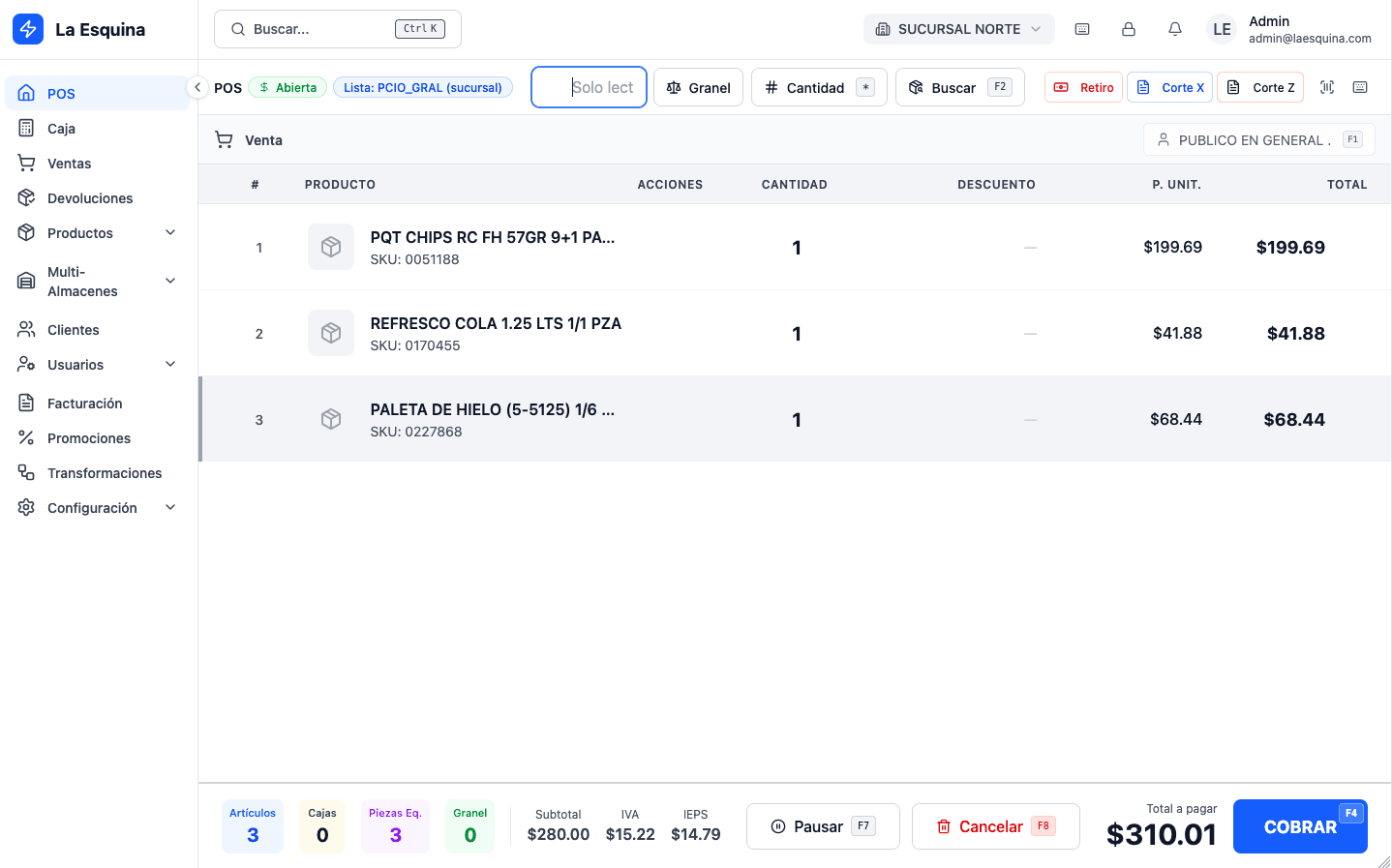Click the Piezas Eq. counter card
This screenshot has height=868, width=1392.
point(395,826)
